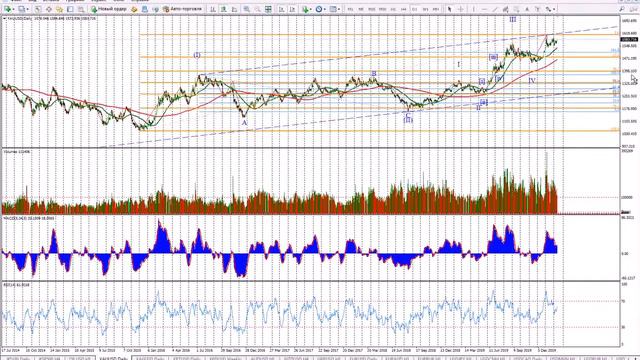Open the Data Window panel
Viewport: 640px width, 360px height.
pos(49,9)
